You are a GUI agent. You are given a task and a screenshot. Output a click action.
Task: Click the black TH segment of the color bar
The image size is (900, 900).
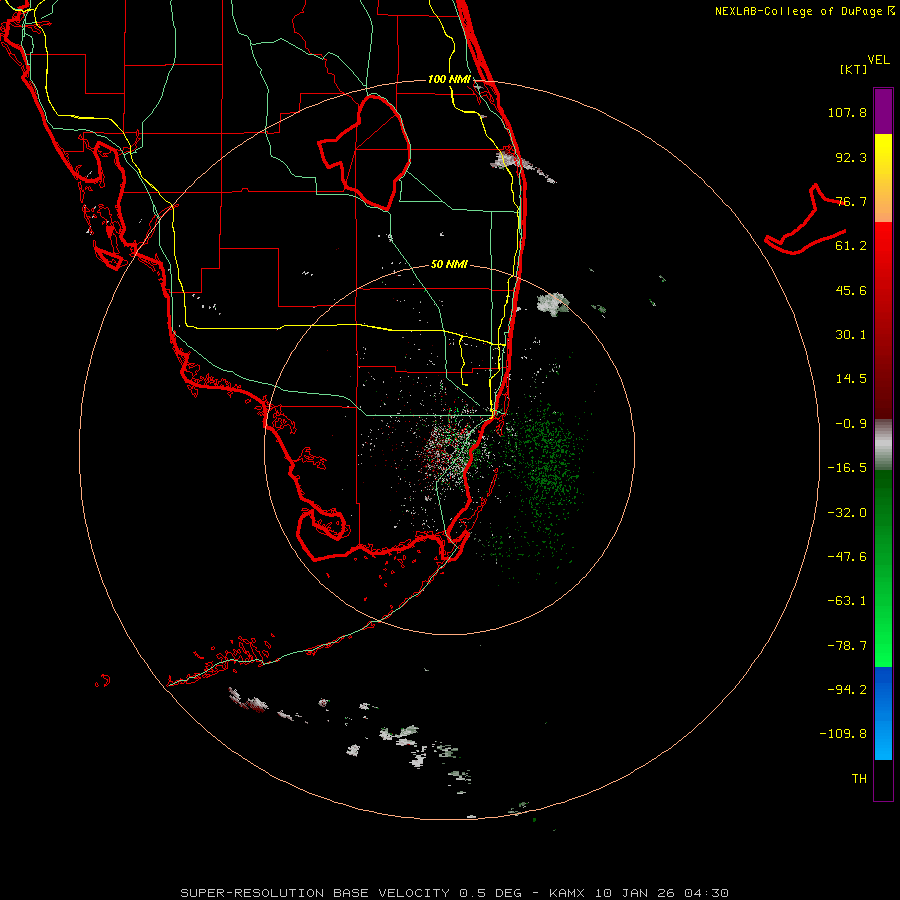(883, 779)
